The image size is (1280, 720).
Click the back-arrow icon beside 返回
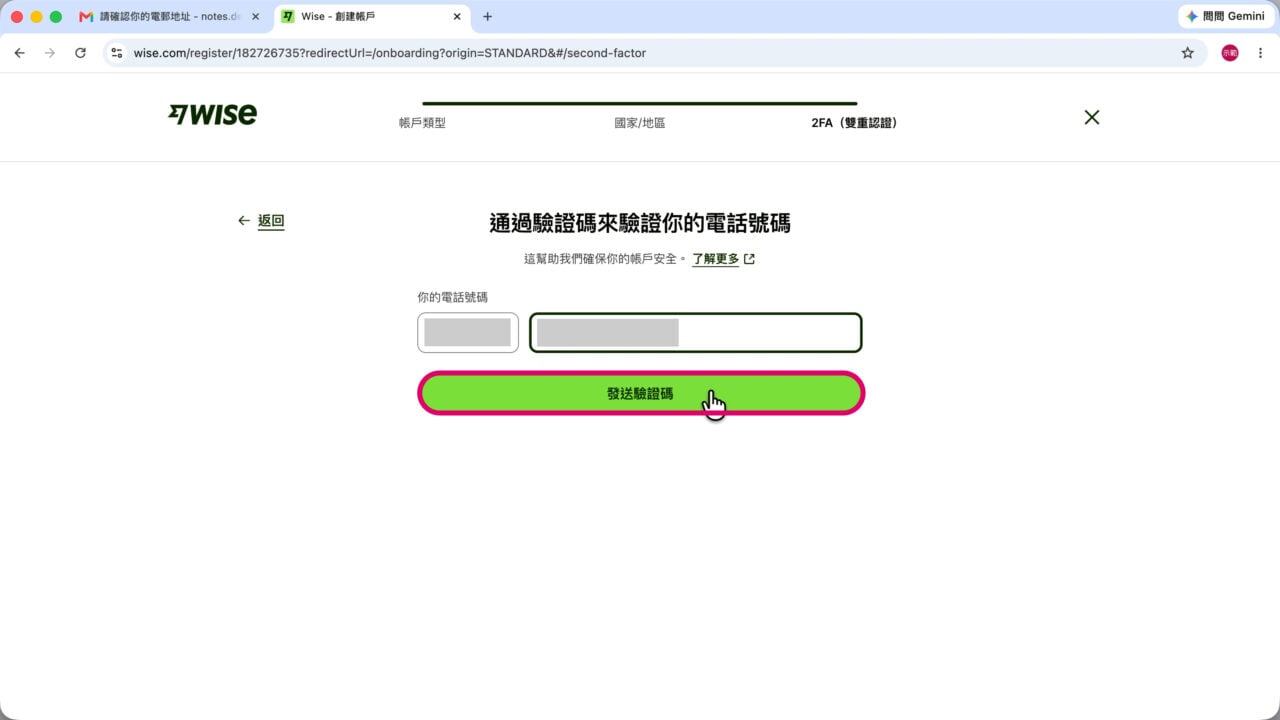[x=244, y=221]
